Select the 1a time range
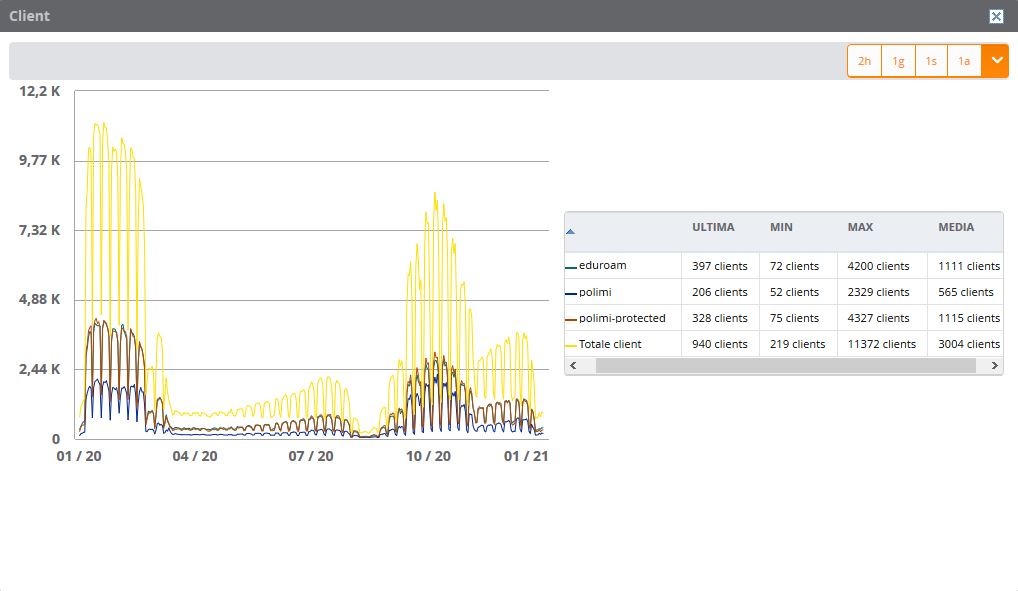 964,61
